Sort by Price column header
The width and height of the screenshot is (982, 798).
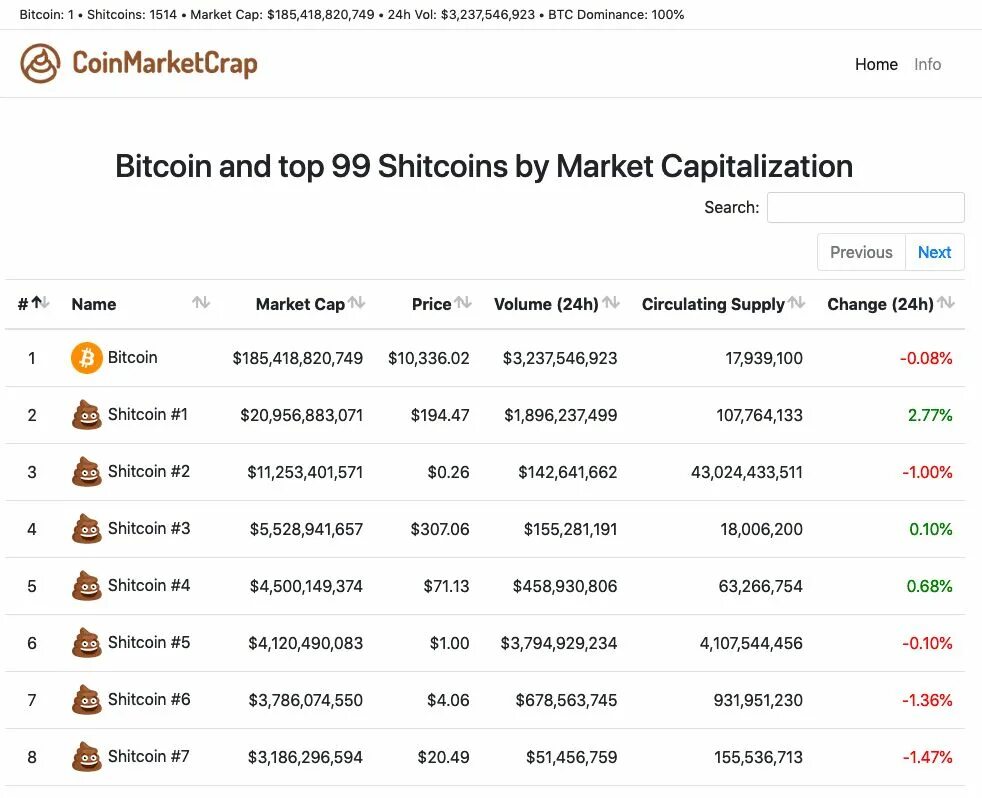[x=432, y=304]
